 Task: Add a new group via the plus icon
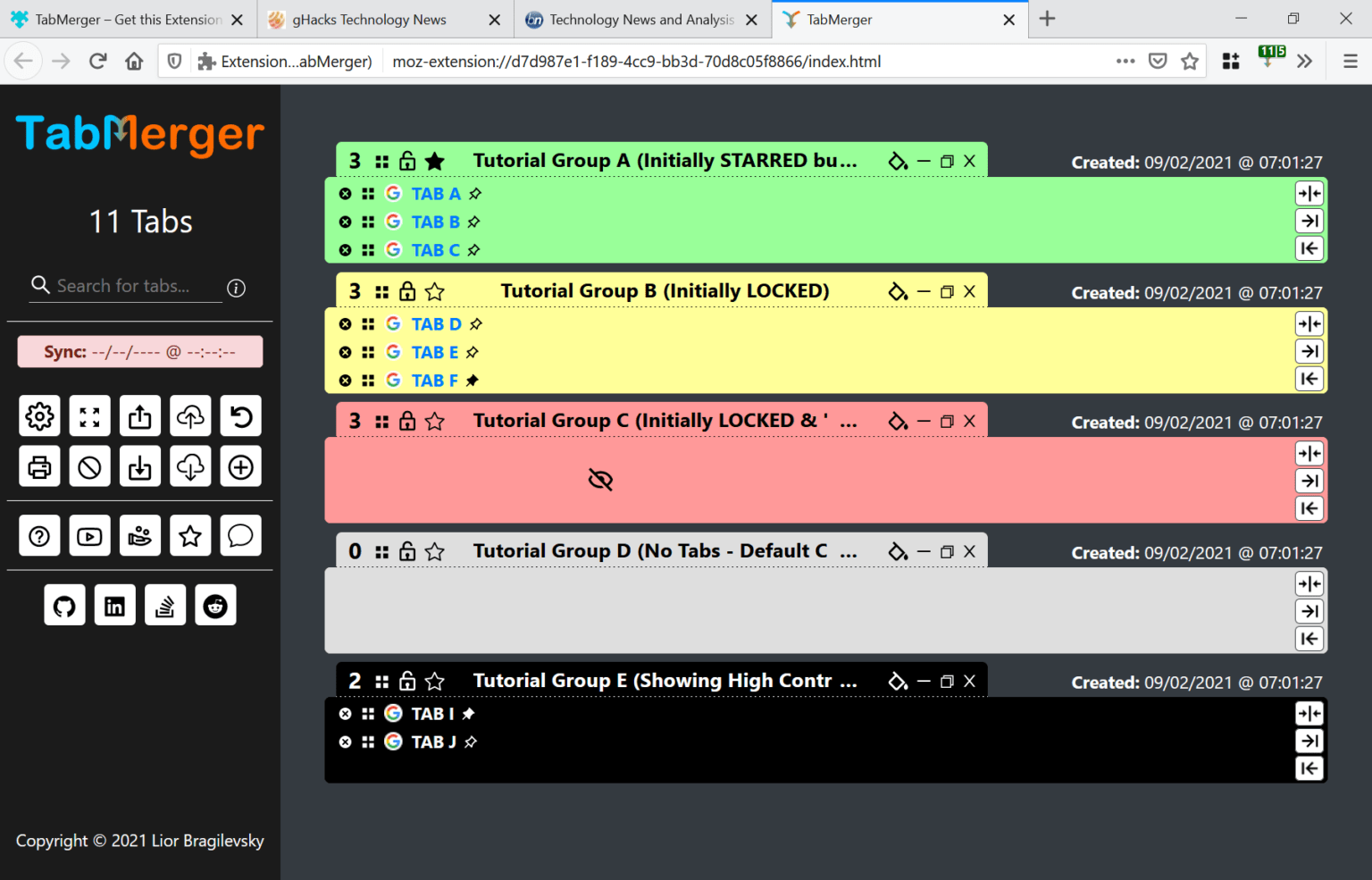coord(240,465)
